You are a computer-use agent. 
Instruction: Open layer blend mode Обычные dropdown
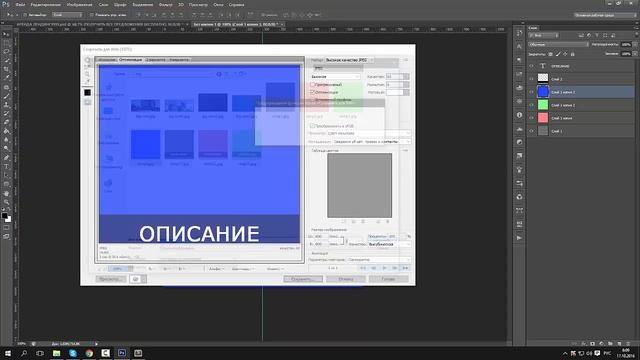(x=558, y=44)
